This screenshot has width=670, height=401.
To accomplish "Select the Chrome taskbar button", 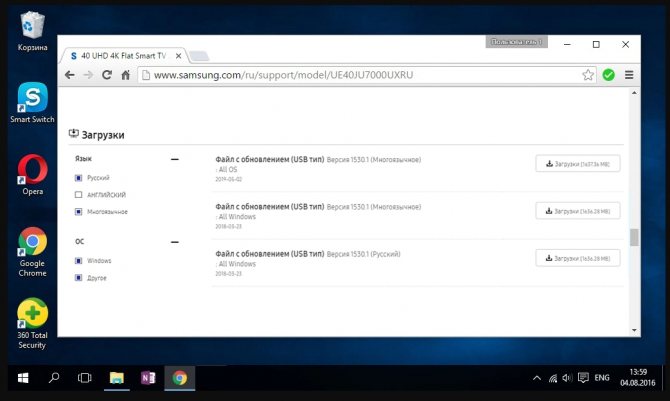I will click(x=179, y=378).
